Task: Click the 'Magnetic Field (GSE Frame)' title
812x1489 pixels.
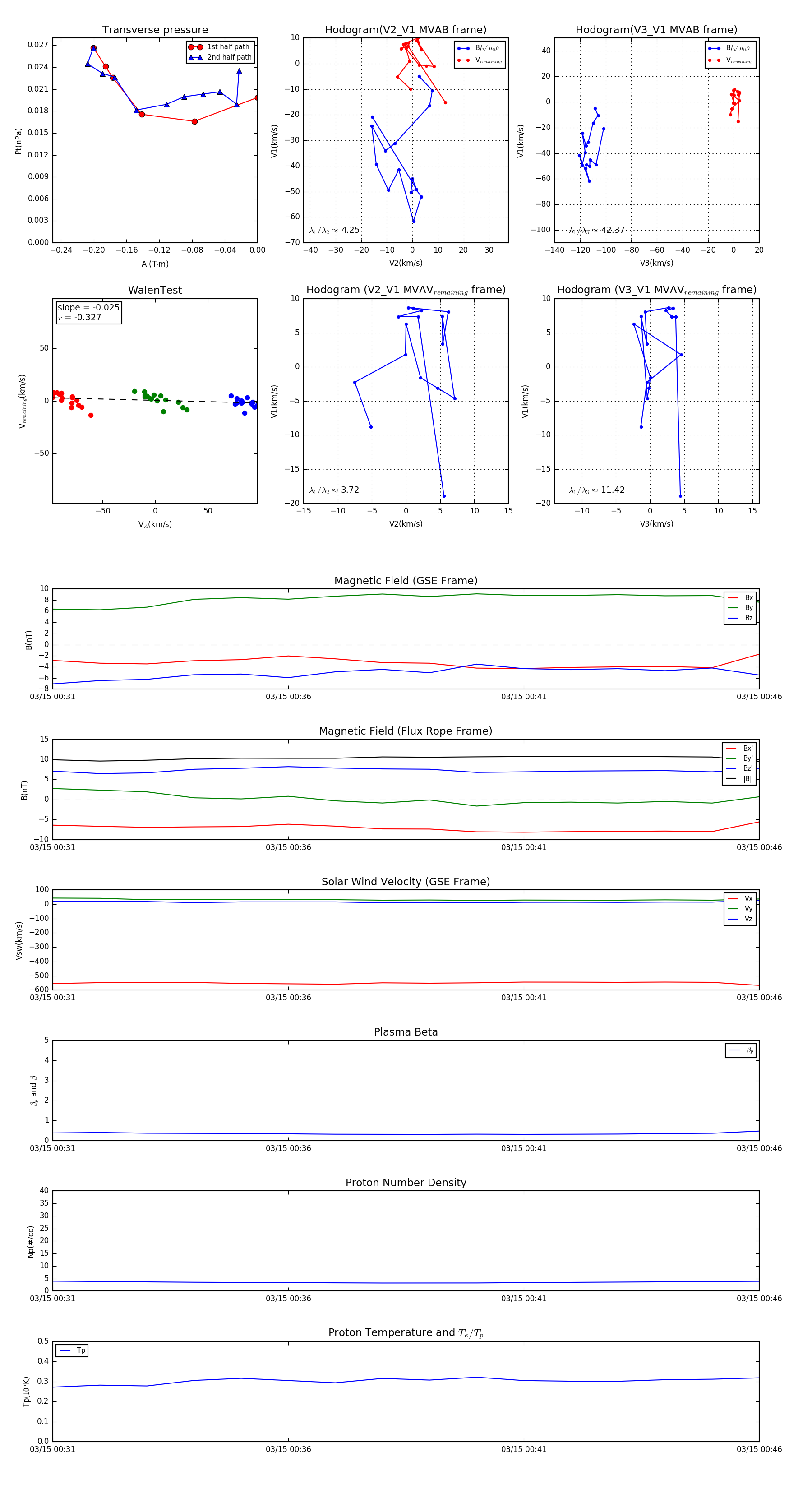Action: click(406, 581)
